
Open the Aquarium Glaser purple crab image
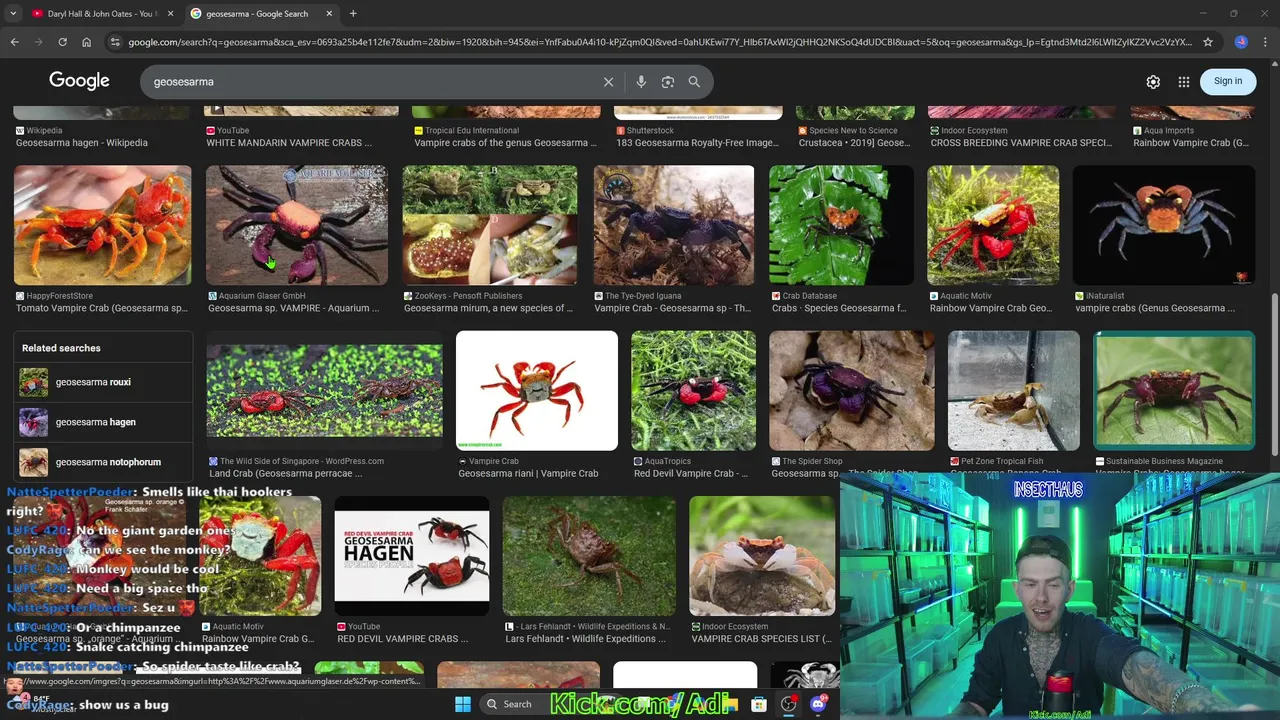coord(297,225)
